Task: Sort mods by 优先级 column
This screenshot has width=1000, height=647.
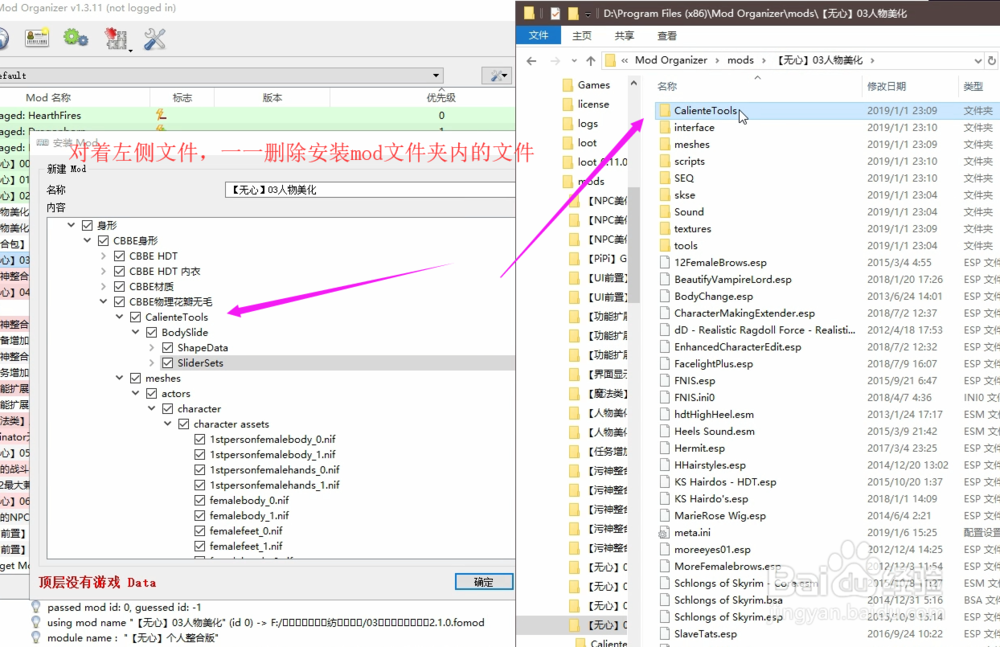Action: [x=441, y=98]
